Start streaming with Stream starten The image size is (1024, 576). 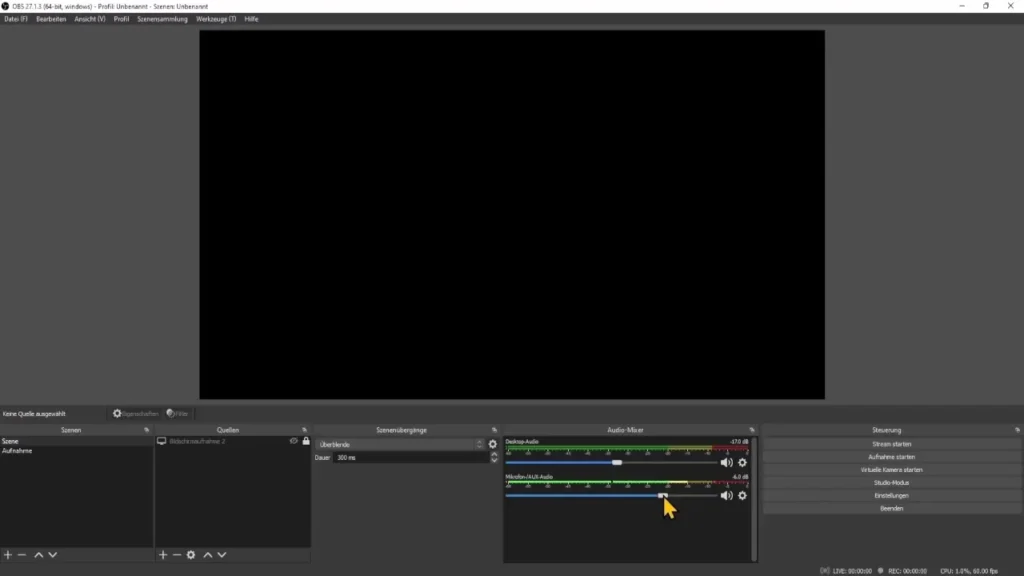tap(890, 443)
